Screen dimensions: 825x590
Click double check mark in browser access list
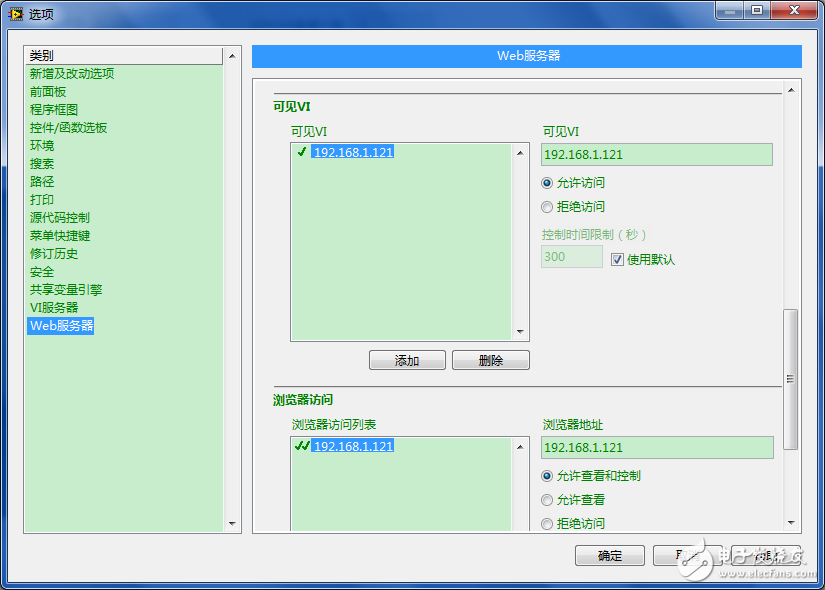click(x=302, y=446)
